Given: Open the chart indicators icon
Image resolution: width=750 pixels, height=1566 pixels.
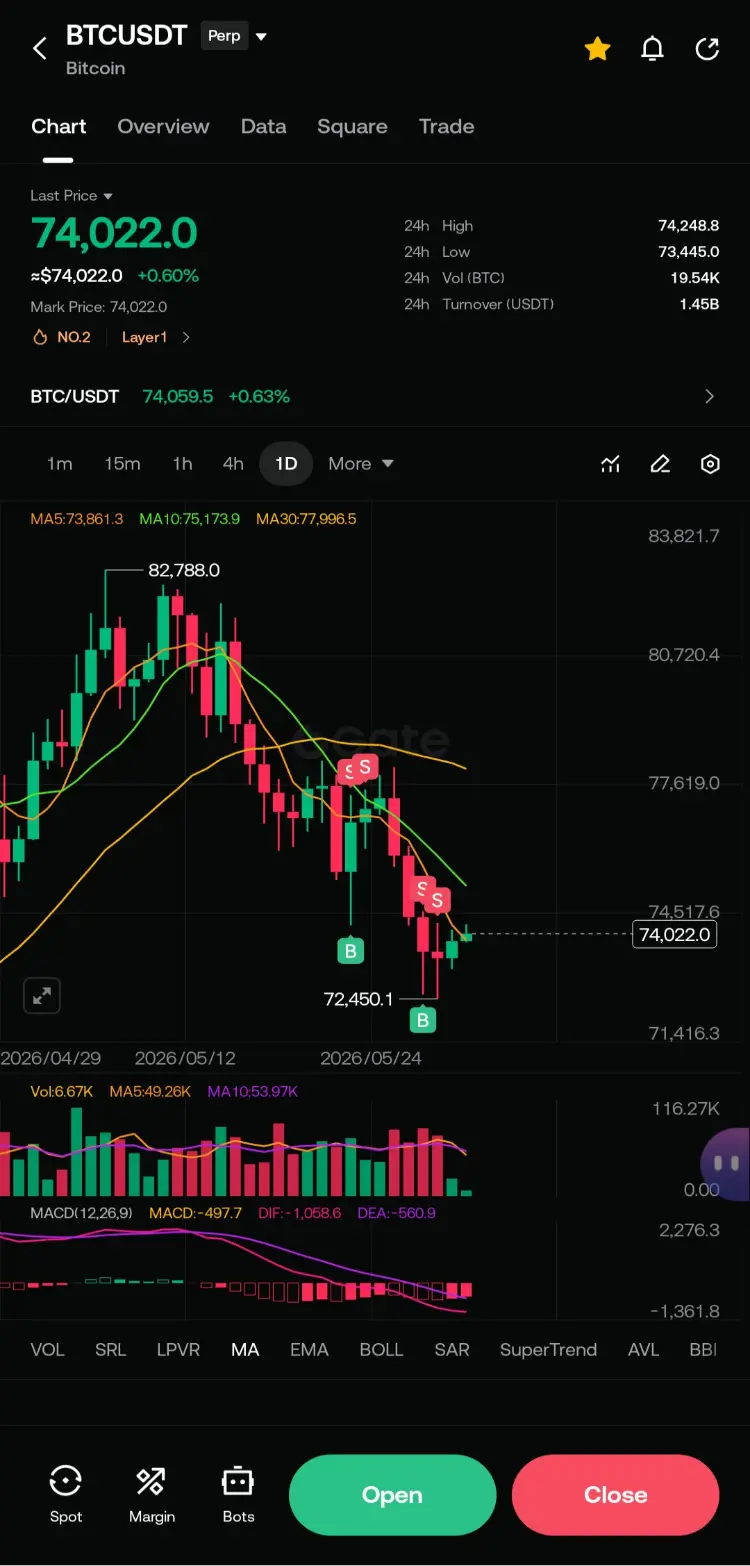Looking at the screenshot, I should pyautogui.click(x=610, y=463).
